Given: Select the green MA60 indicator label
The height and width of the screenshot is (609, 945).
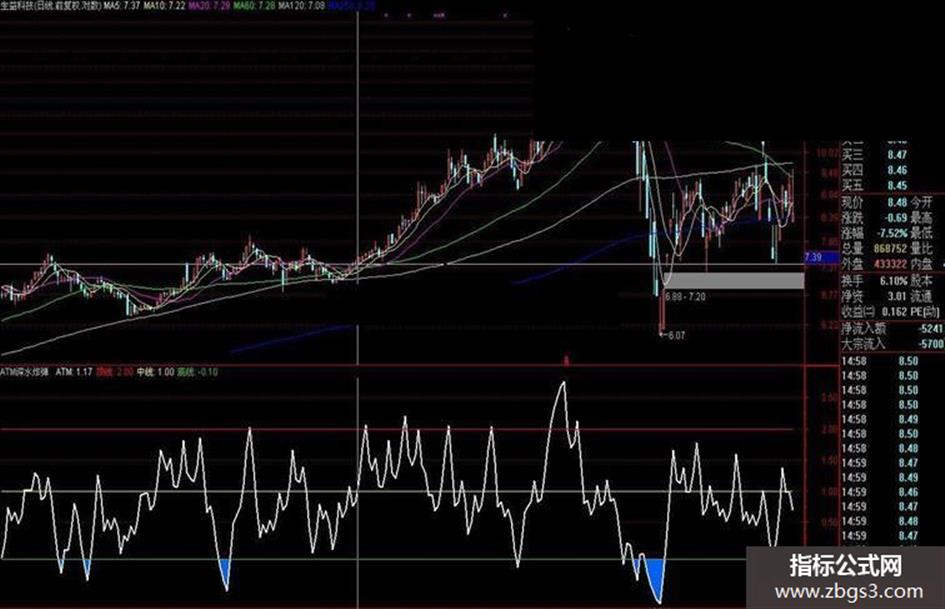Looking at the screenshot, I should 254,5.
